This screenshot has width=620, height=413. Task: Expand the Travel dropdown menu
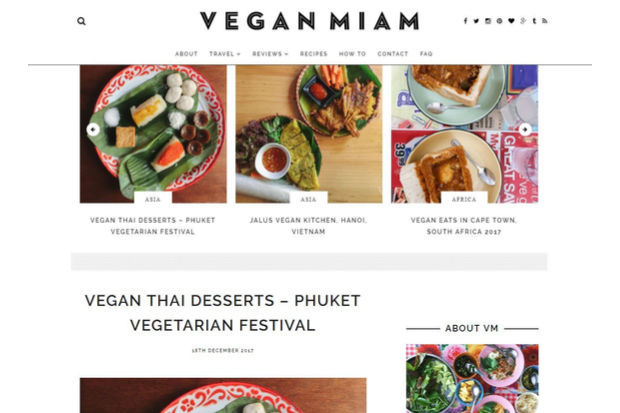(225, 54)
